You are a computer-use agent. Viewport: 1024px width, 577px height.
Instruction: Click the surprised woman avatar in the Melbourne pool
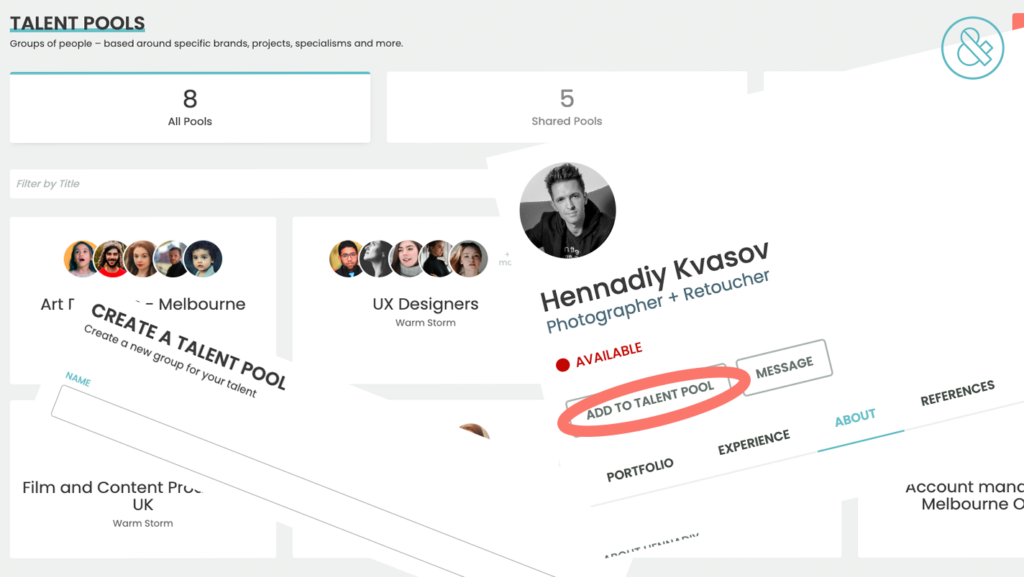pos(81,258)
